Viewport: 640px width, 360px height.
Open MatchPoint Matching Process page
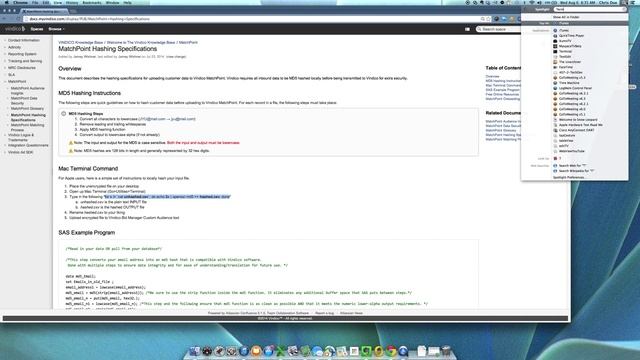coord(27,127)
